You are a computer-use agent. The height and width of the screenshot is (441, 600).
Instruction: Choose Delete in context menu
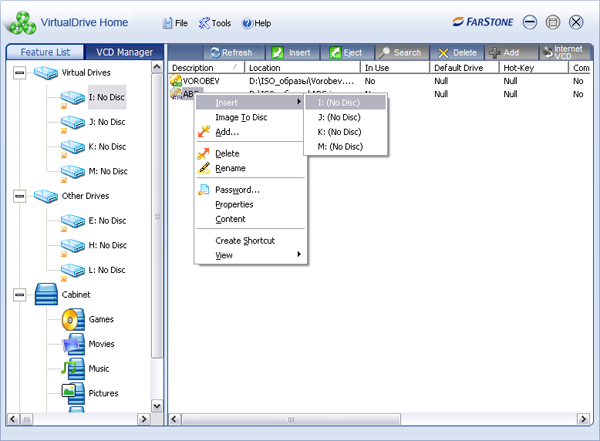(x=250, y=154)
